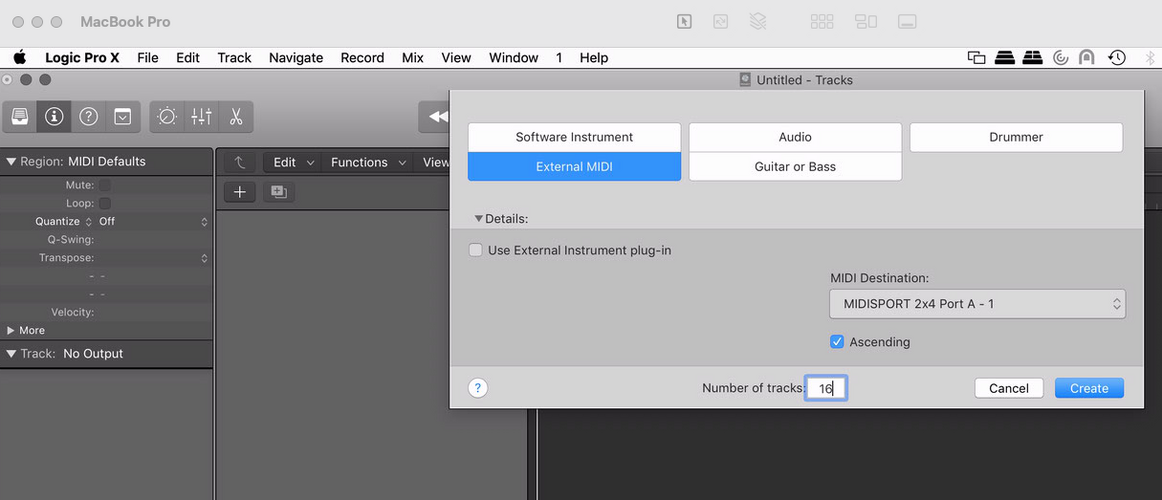Expand the More section in Region inspector

tap(11, 330)
